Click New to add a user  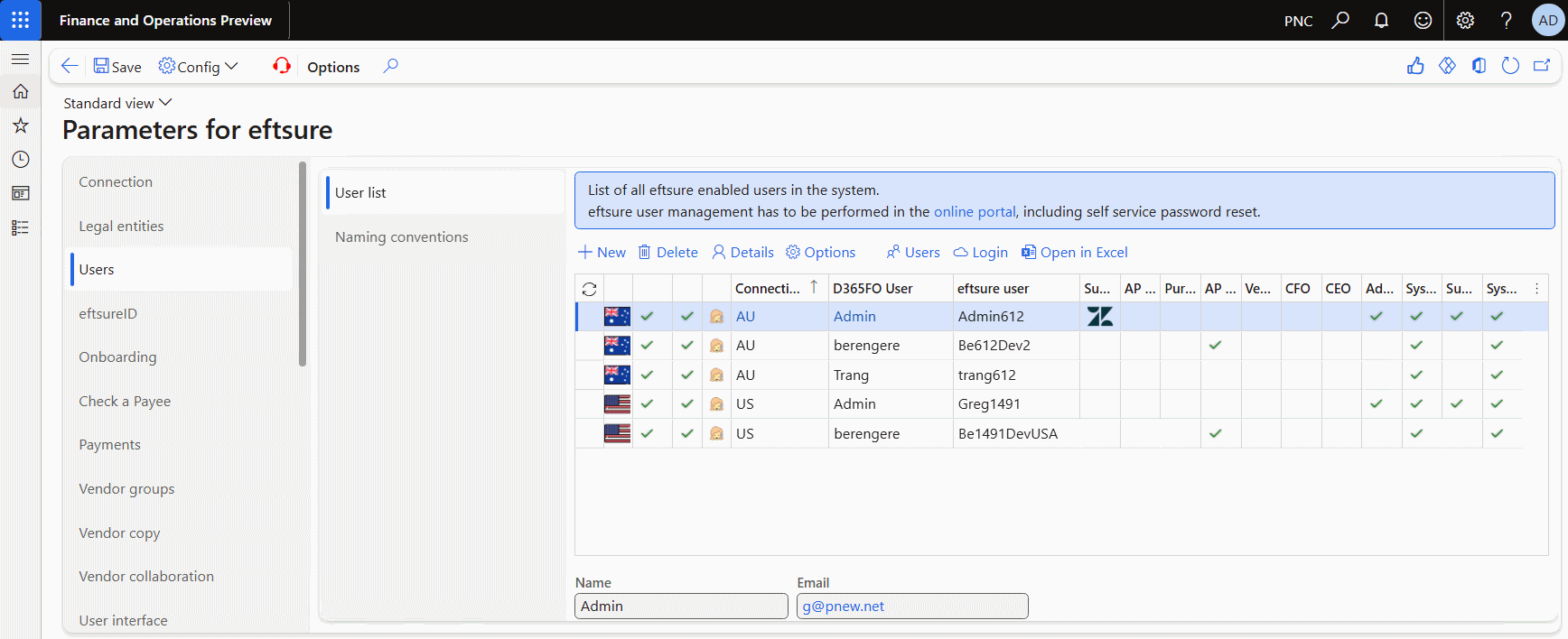coord(602,252)
